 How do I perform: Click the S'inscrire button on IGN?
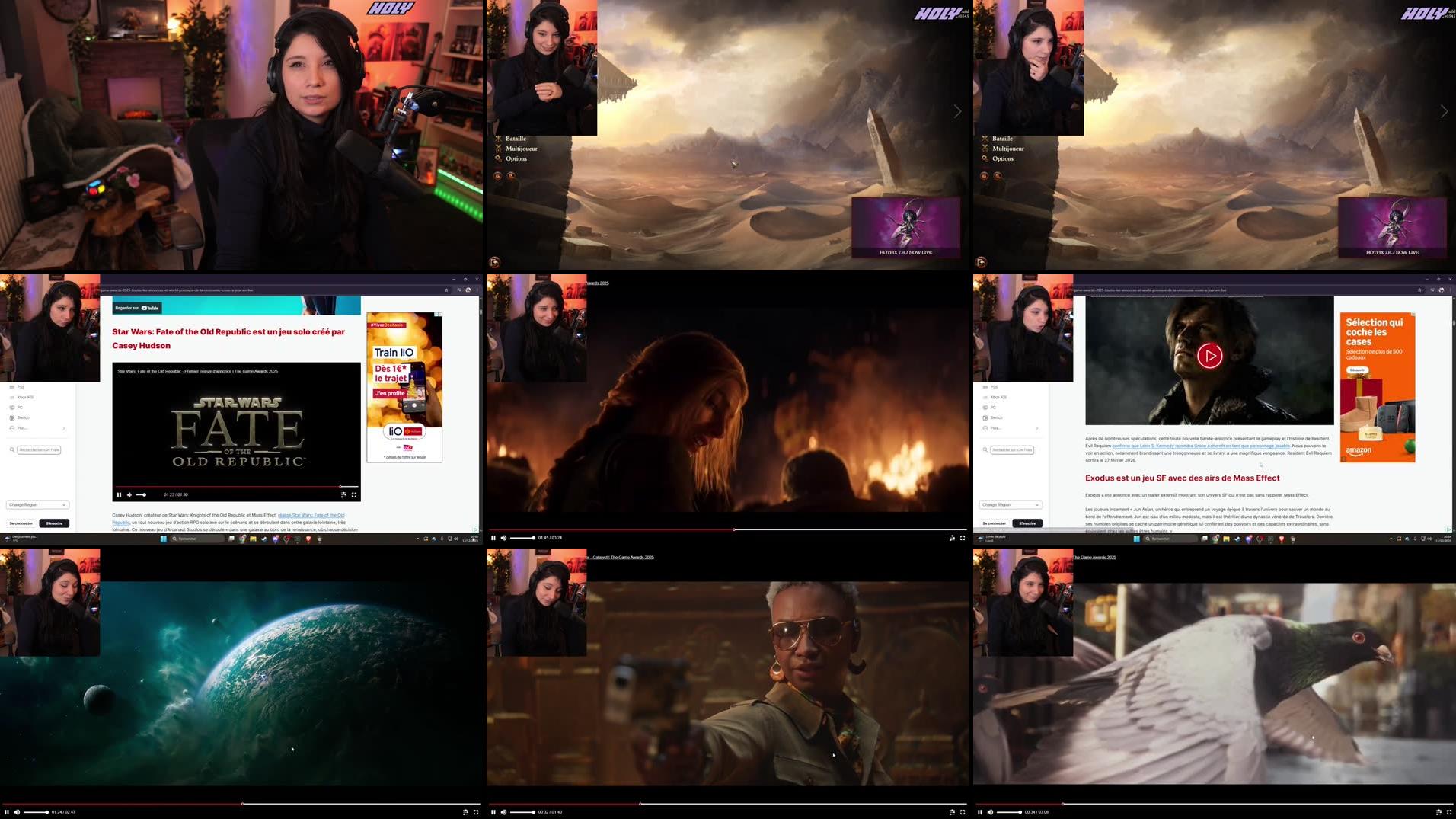click(54, 523)
